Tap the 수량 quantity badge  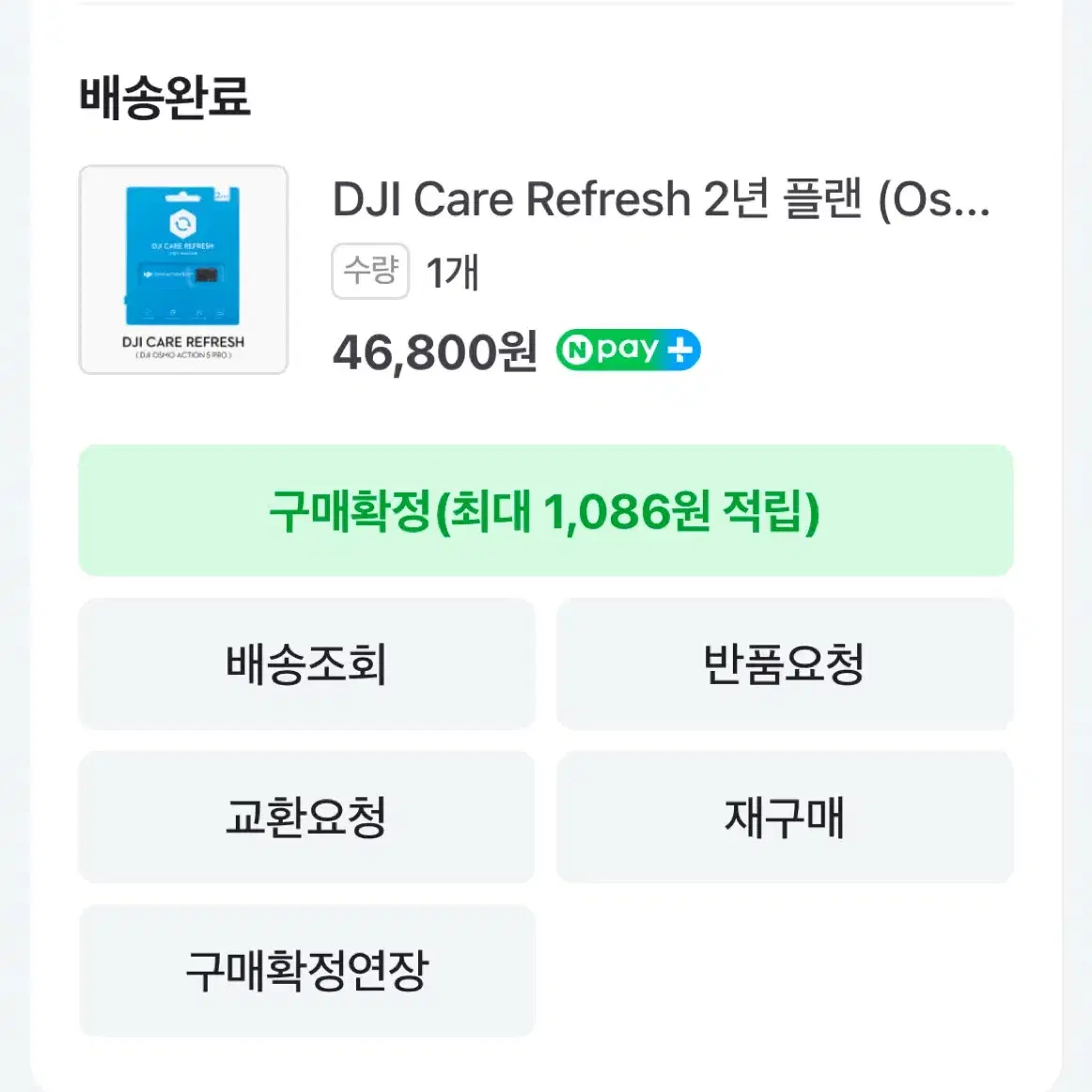tap(370, 271)
